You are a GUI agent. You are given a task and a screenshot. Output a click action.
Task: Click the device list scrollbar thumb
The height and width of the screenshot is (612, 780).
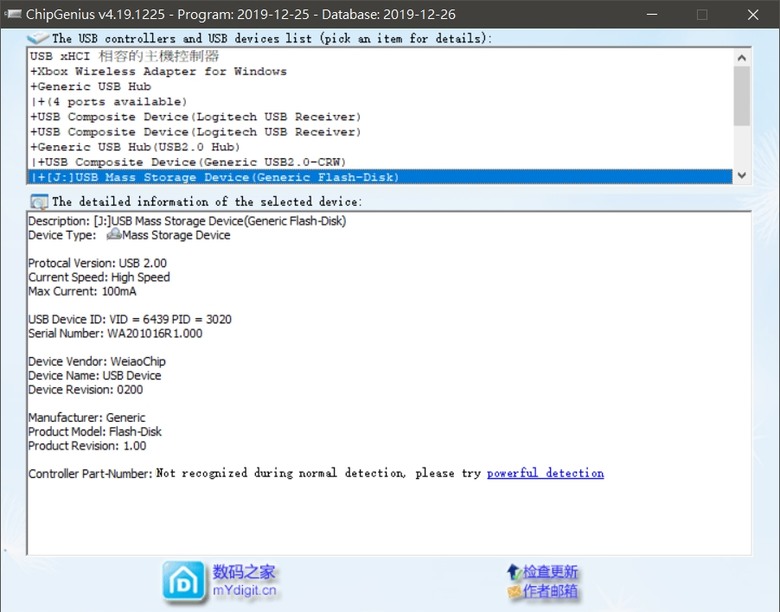(x=742, y=96)
